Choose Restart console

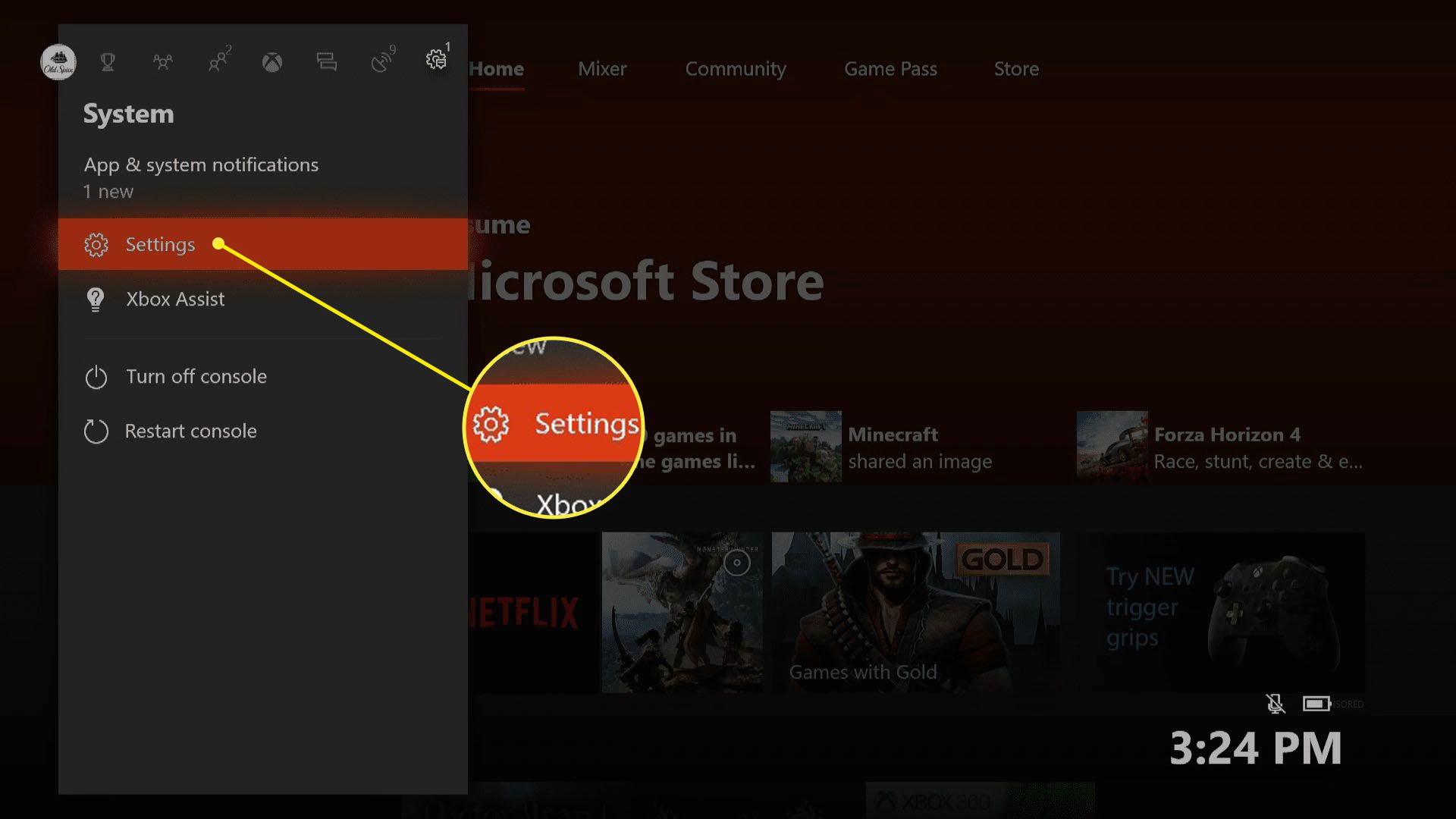click(x=262, y=431)
